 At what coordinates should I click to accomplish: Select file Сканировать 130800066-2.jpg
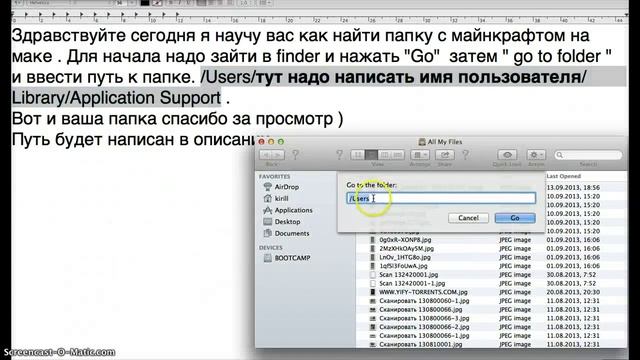tap(424, 327)
